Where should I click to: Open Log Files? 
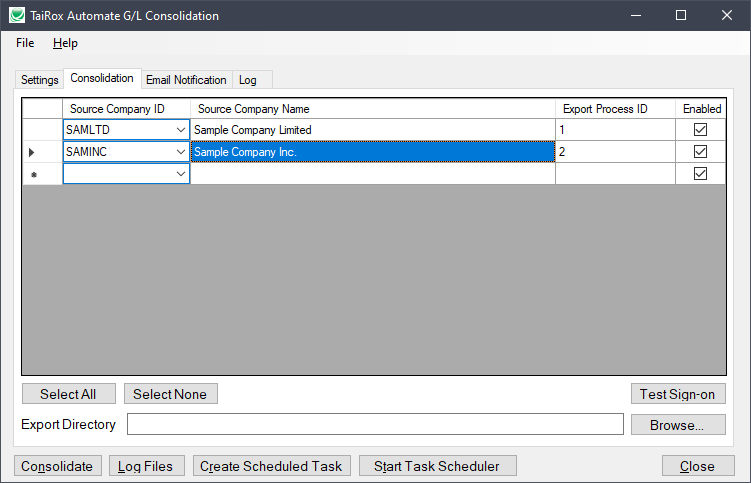tap(147, 466)
